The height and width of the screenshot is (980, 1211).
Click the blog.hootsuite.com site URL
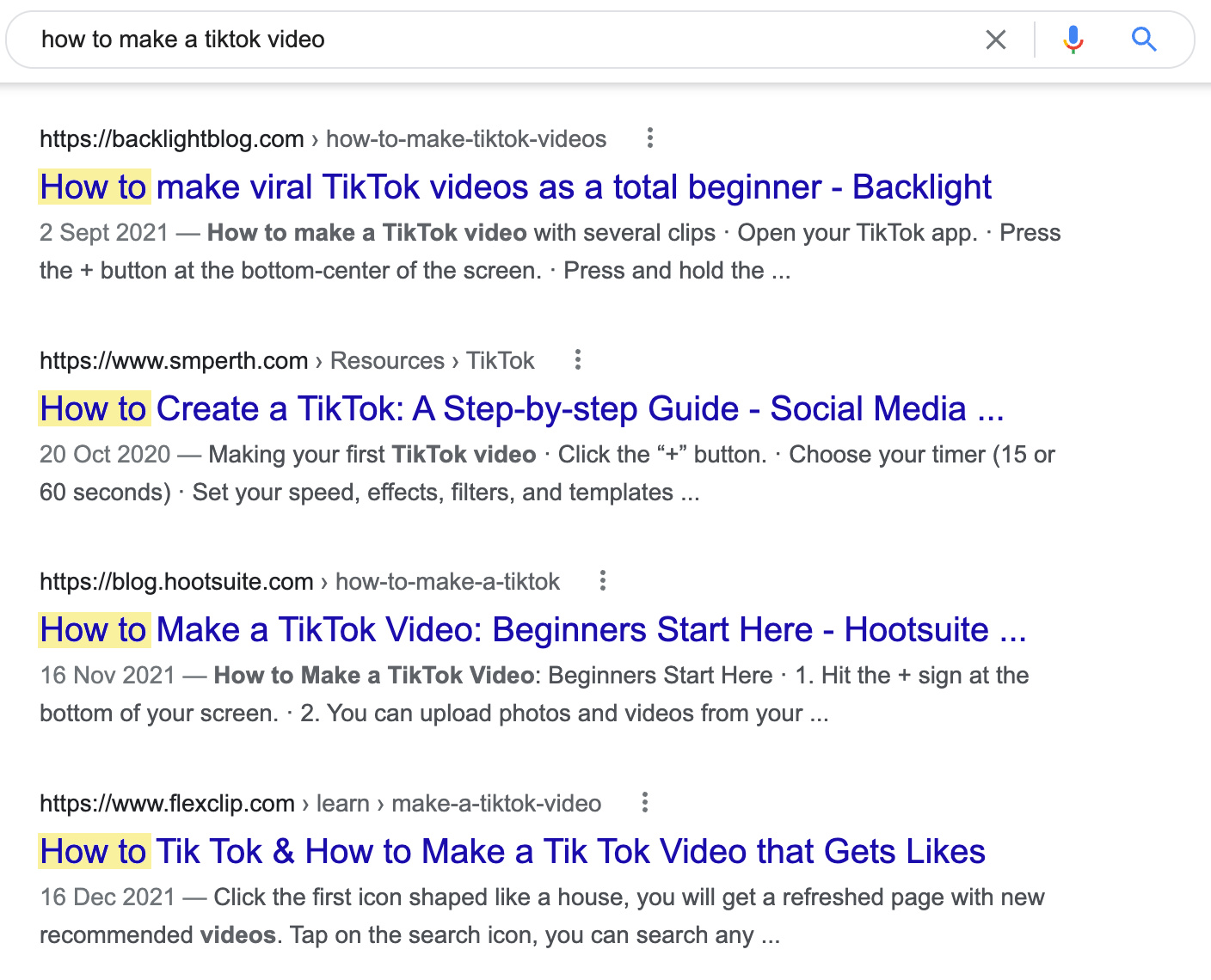click(176, 581)
